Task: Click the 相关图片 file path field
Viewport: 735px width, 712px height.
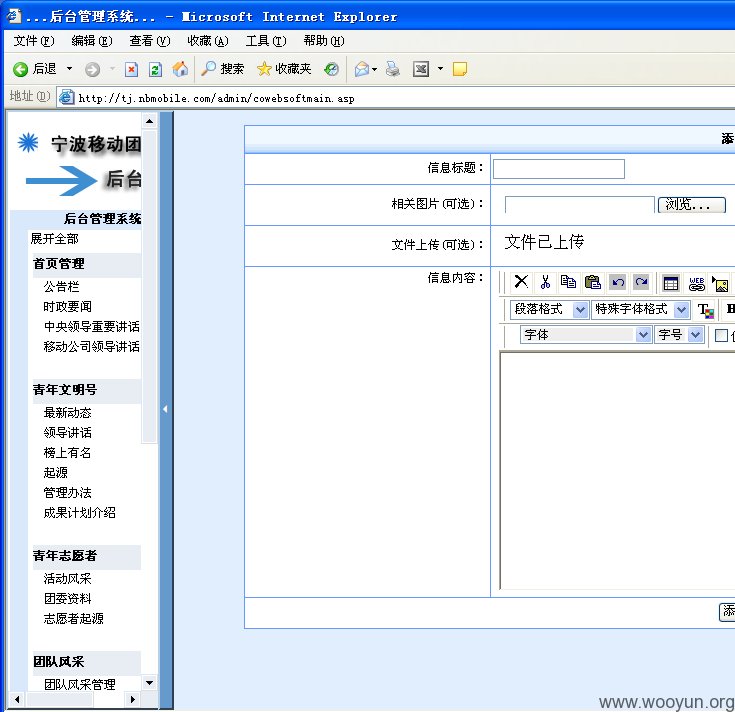Action: pyautogui.click(x=579, y=205)
